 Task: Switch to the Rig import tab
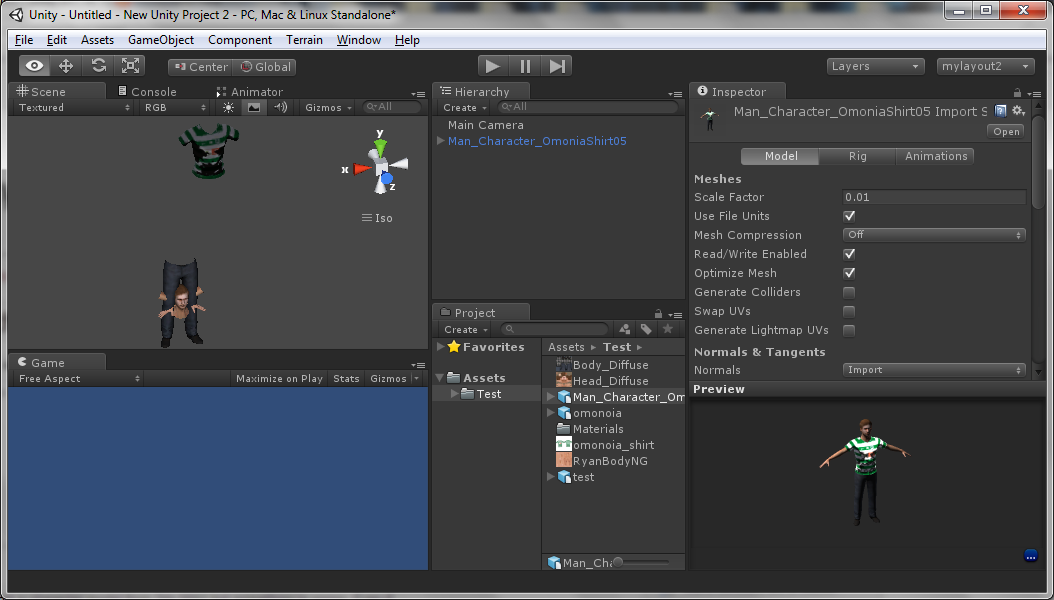pos(858,156)
